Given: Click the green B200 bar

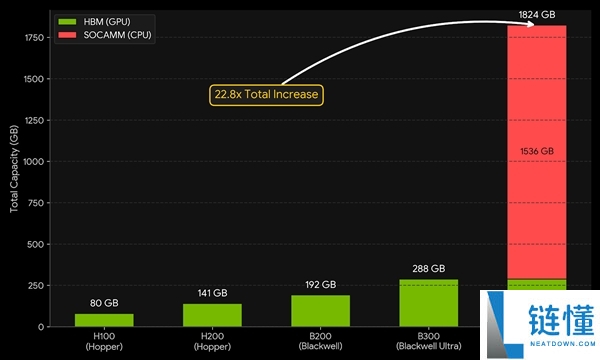Looking at the screenshot, I should (321, 311).
